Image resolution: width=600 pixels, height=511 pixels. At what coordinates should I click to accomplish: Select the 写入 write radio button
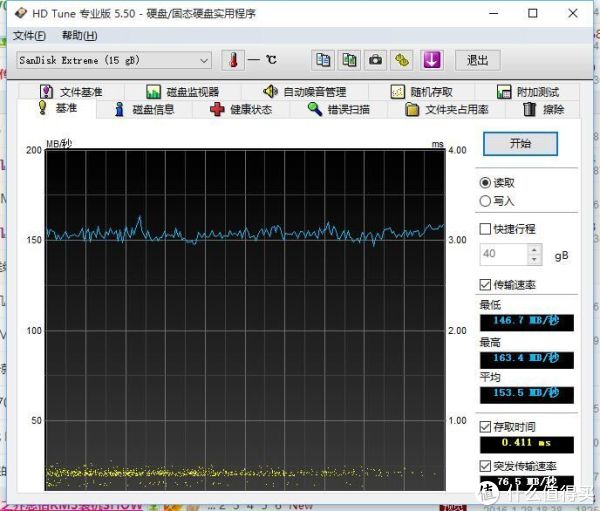(x=485, y=201)
